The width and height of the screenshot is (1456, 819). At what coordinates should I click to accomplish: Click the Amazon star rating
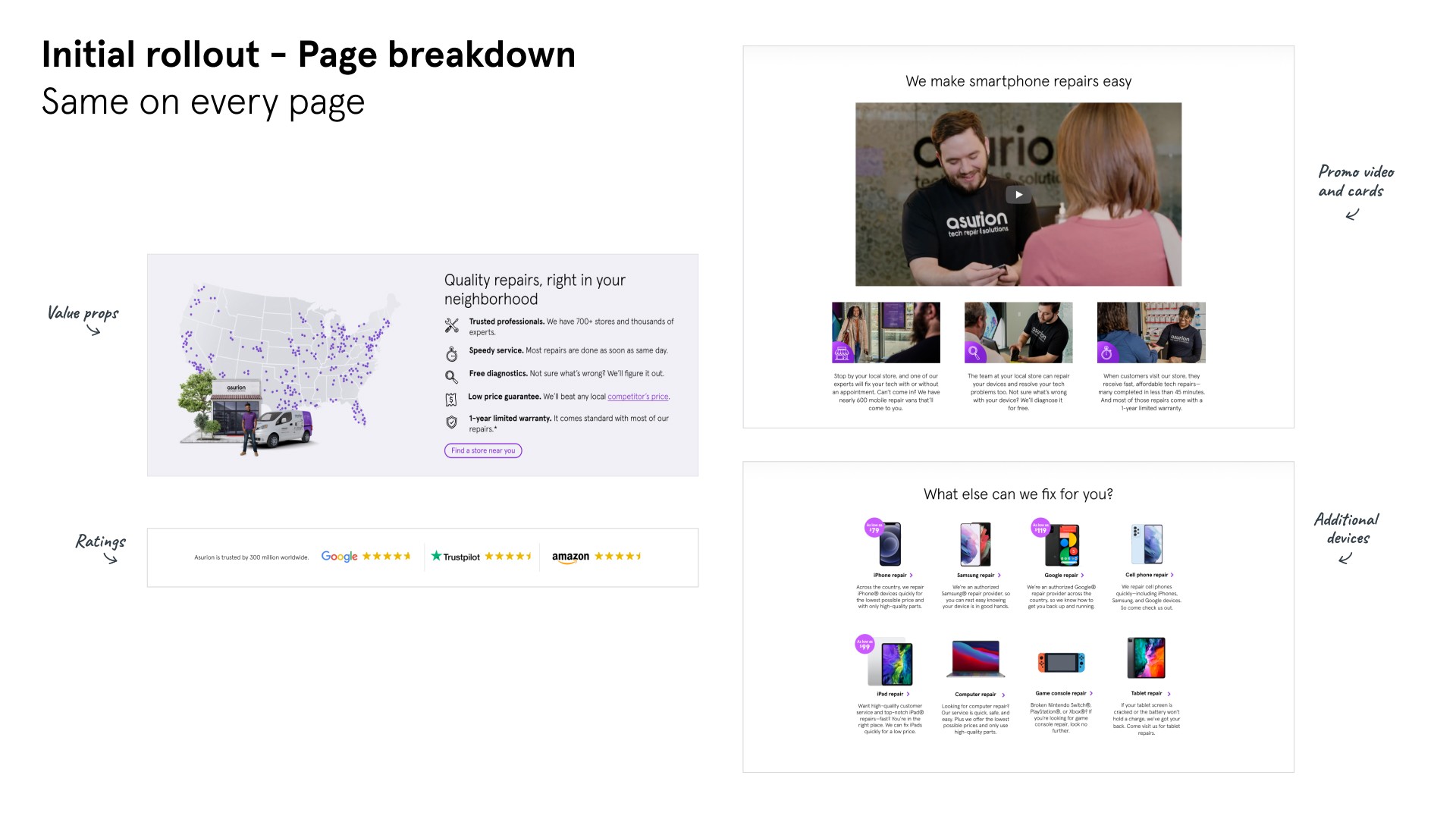(619, 556)
